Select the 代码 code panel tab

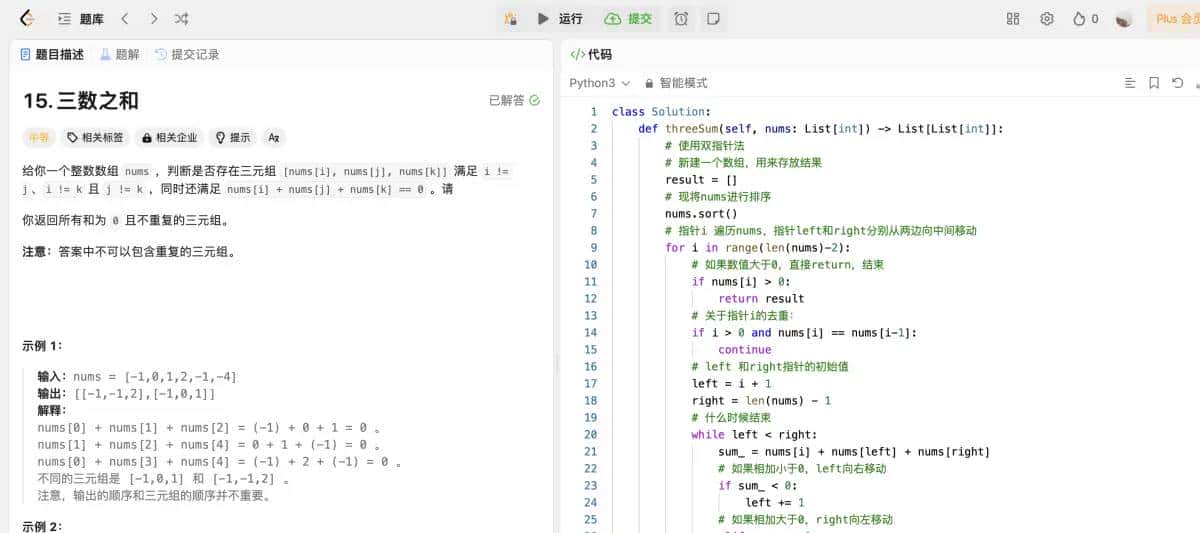pos(591,55)
